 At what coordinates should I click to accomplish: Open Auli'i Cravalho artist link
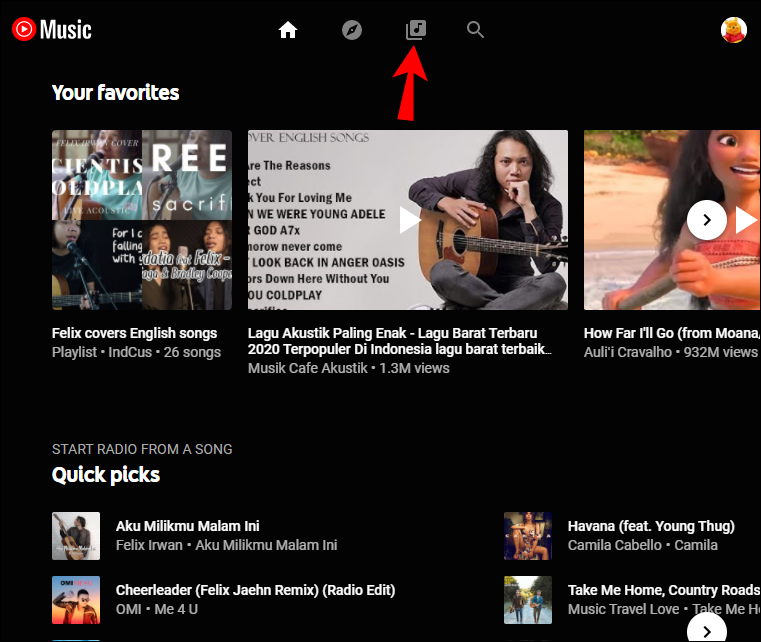(x=628, y=352)
